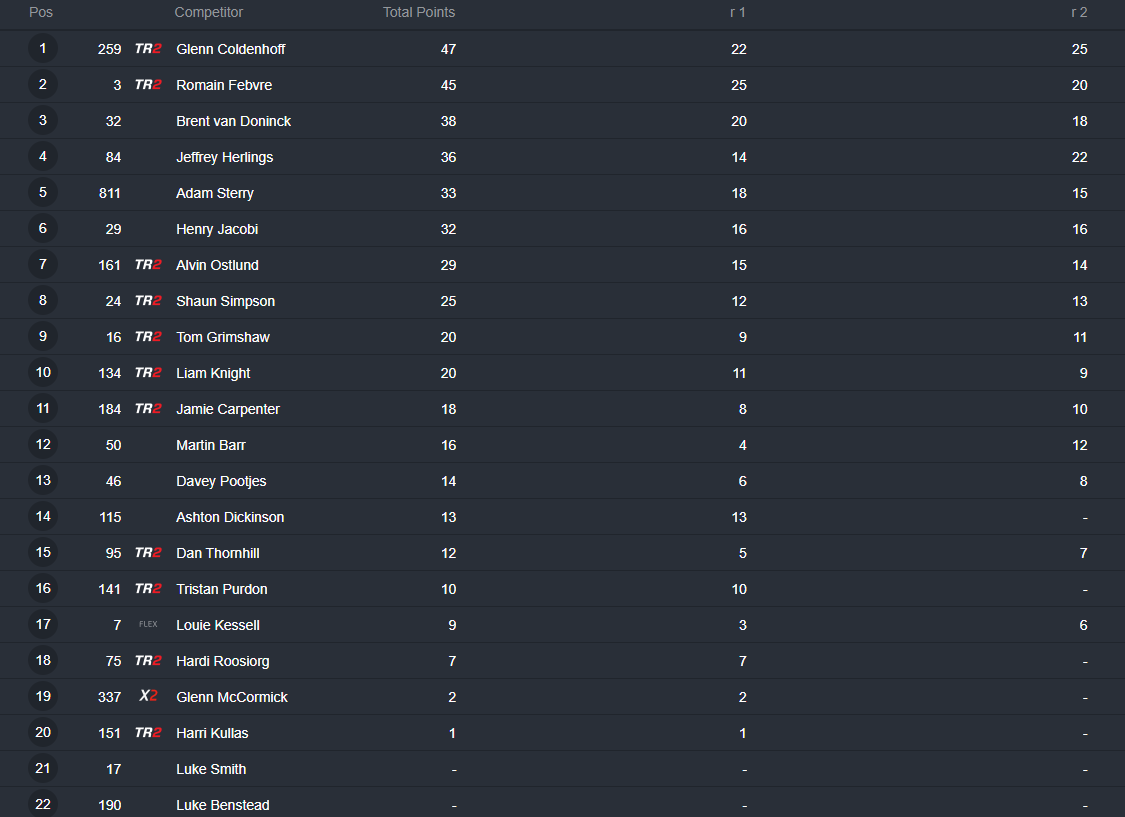Click the TR2 icon beside Harri Kullas
The width and height of the screenshot is (1125, 817).
(x=148, y=732)
